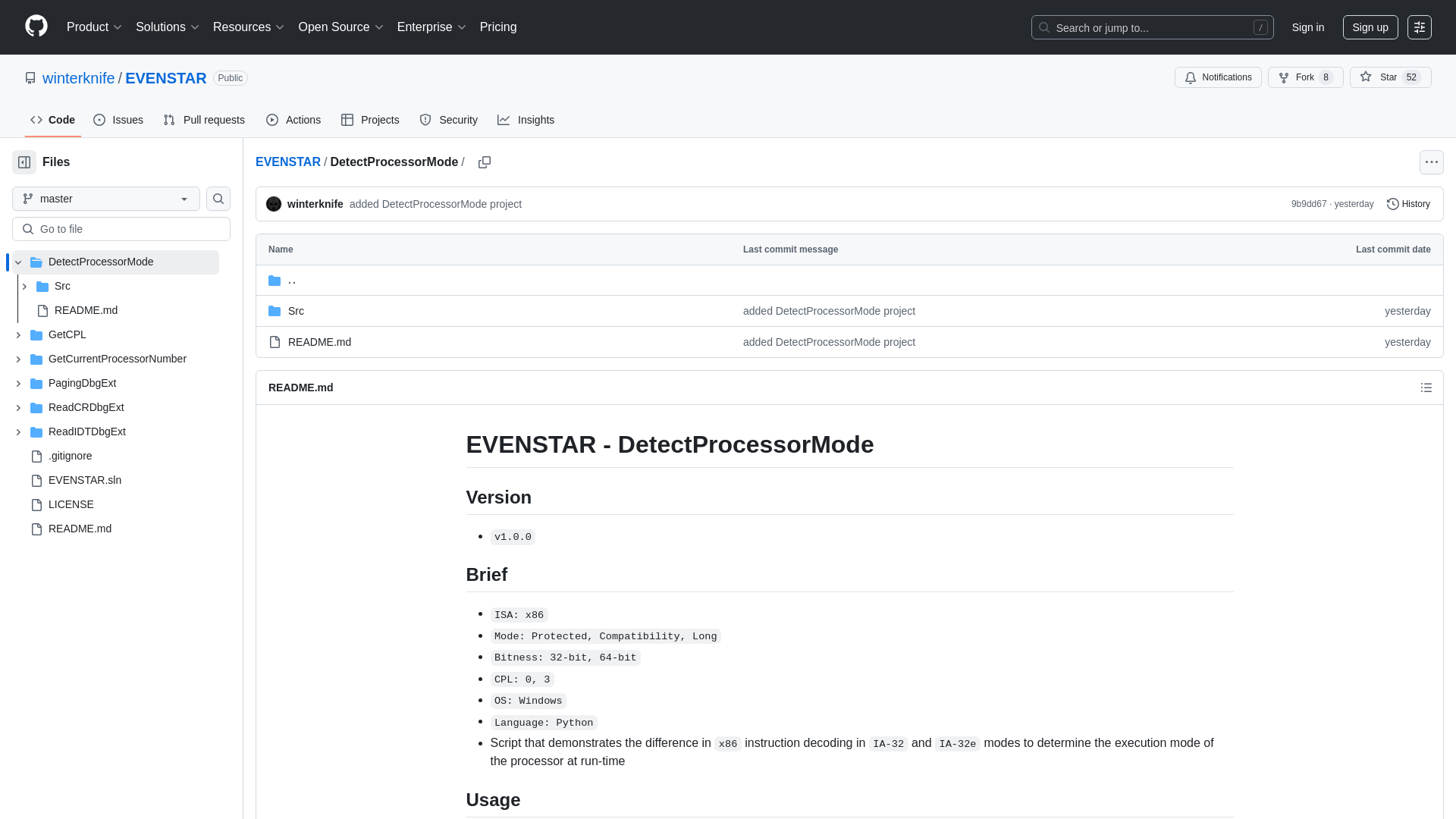This screenshot has height=819, width=1456.
Task: Open the Resources dropdown menu
Action: click(249, 27)
